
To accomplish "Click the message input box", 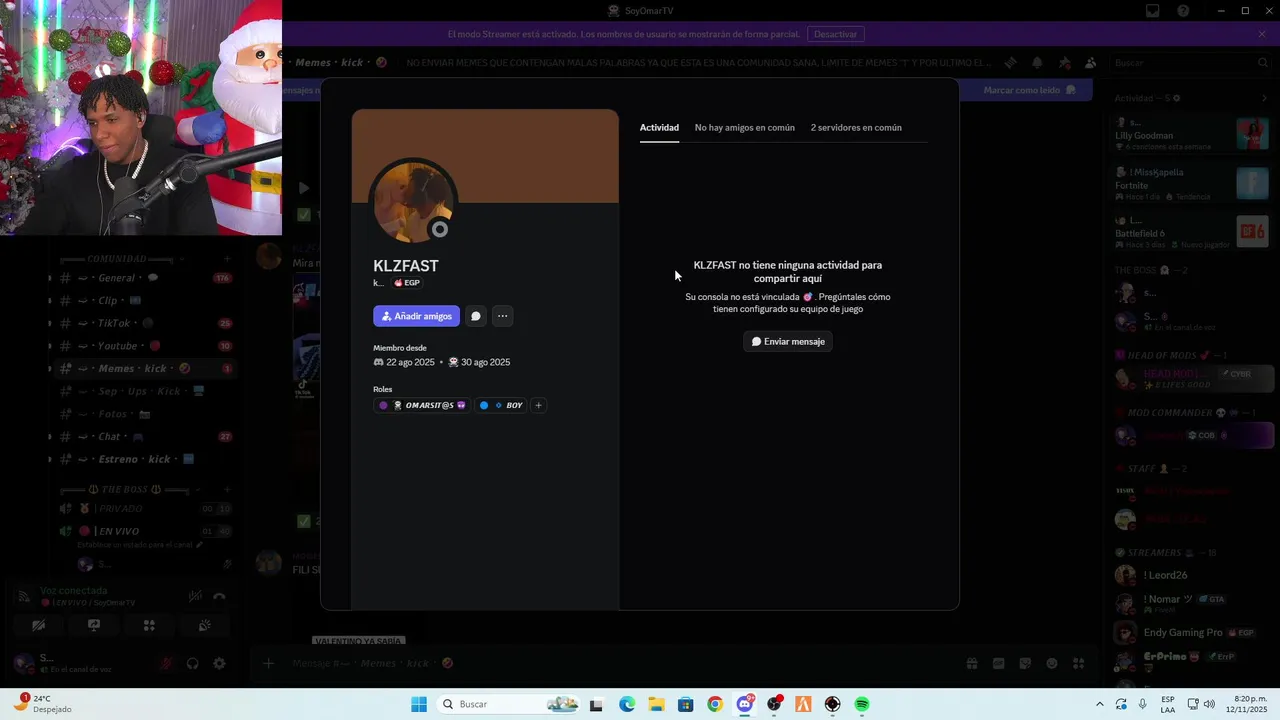I will (620, 663).
